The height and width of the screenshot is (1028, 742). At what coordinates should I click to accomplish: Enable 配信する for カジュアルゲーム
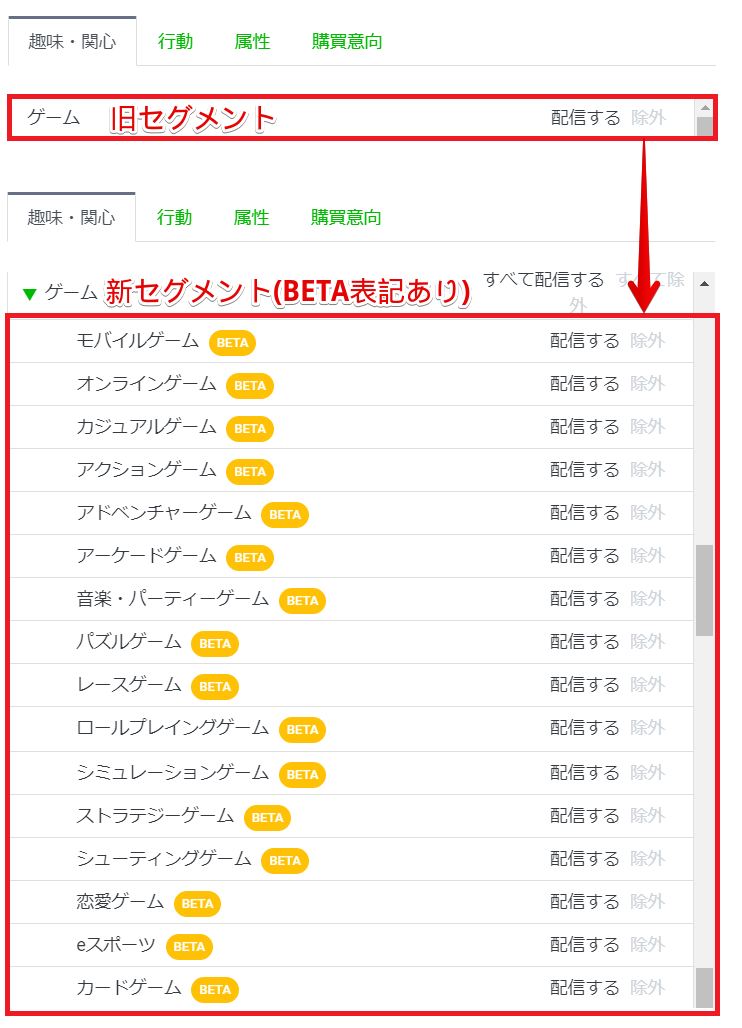point(585,427)
